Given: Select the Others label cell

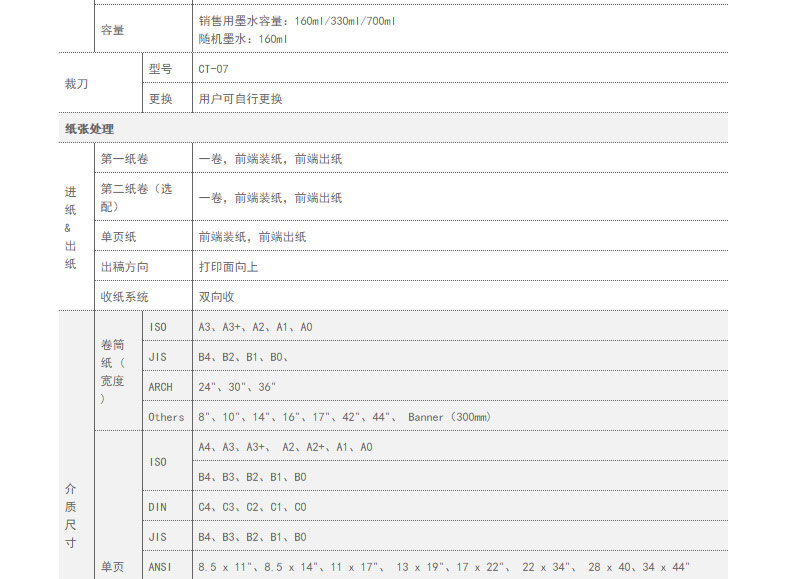Looking at the screenshot, I should point(166,417).
